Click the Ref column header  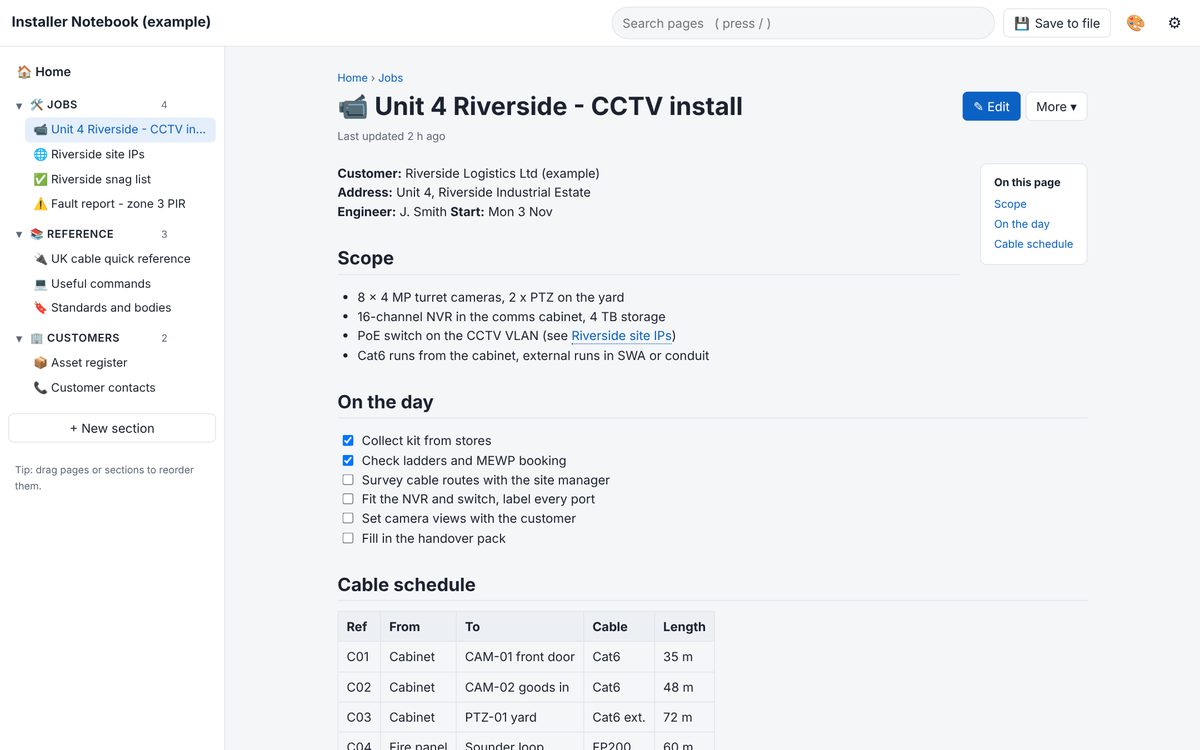click(359, 627)
